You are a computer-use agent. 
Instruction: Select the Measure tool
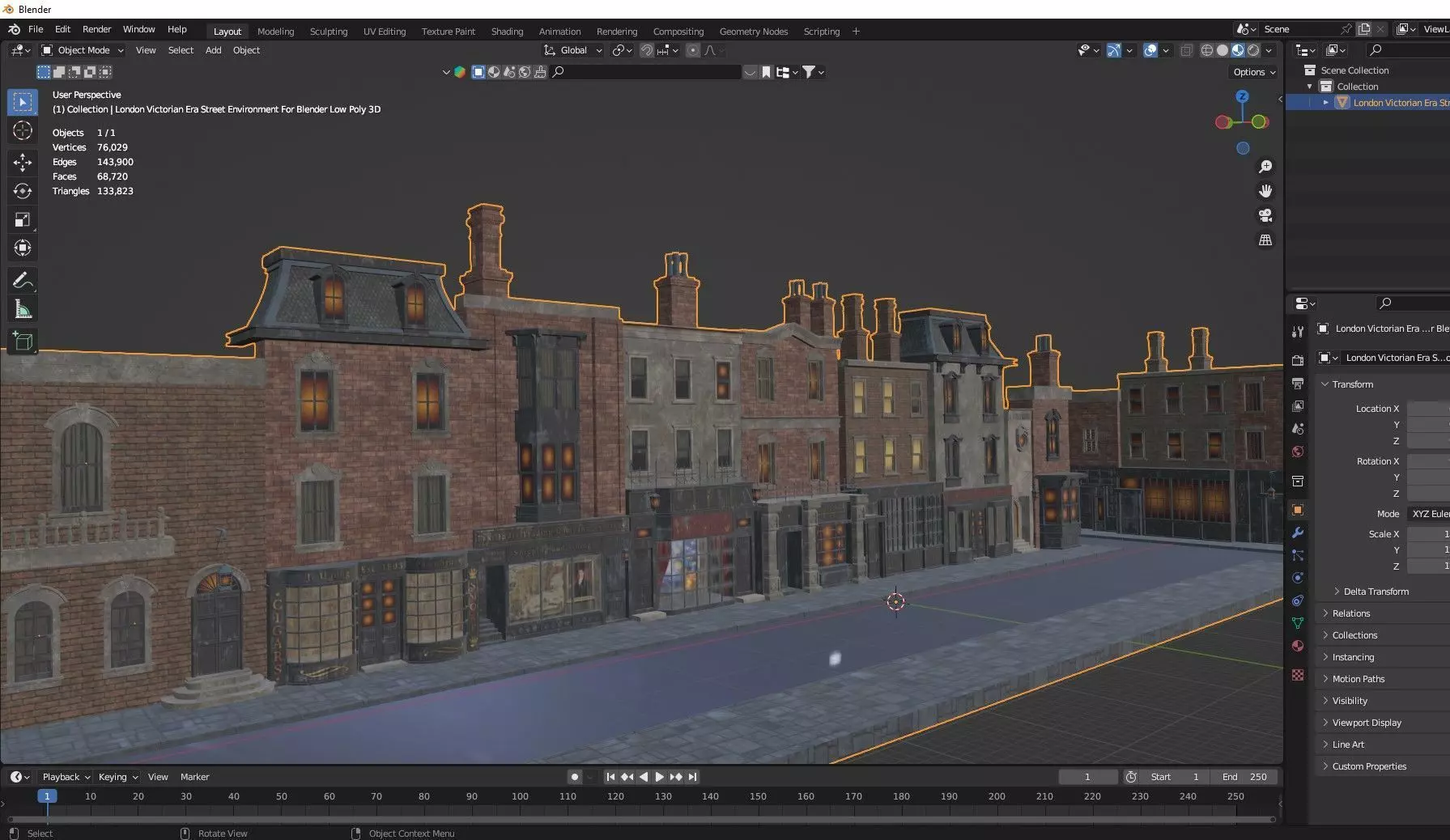pos(23,309)
